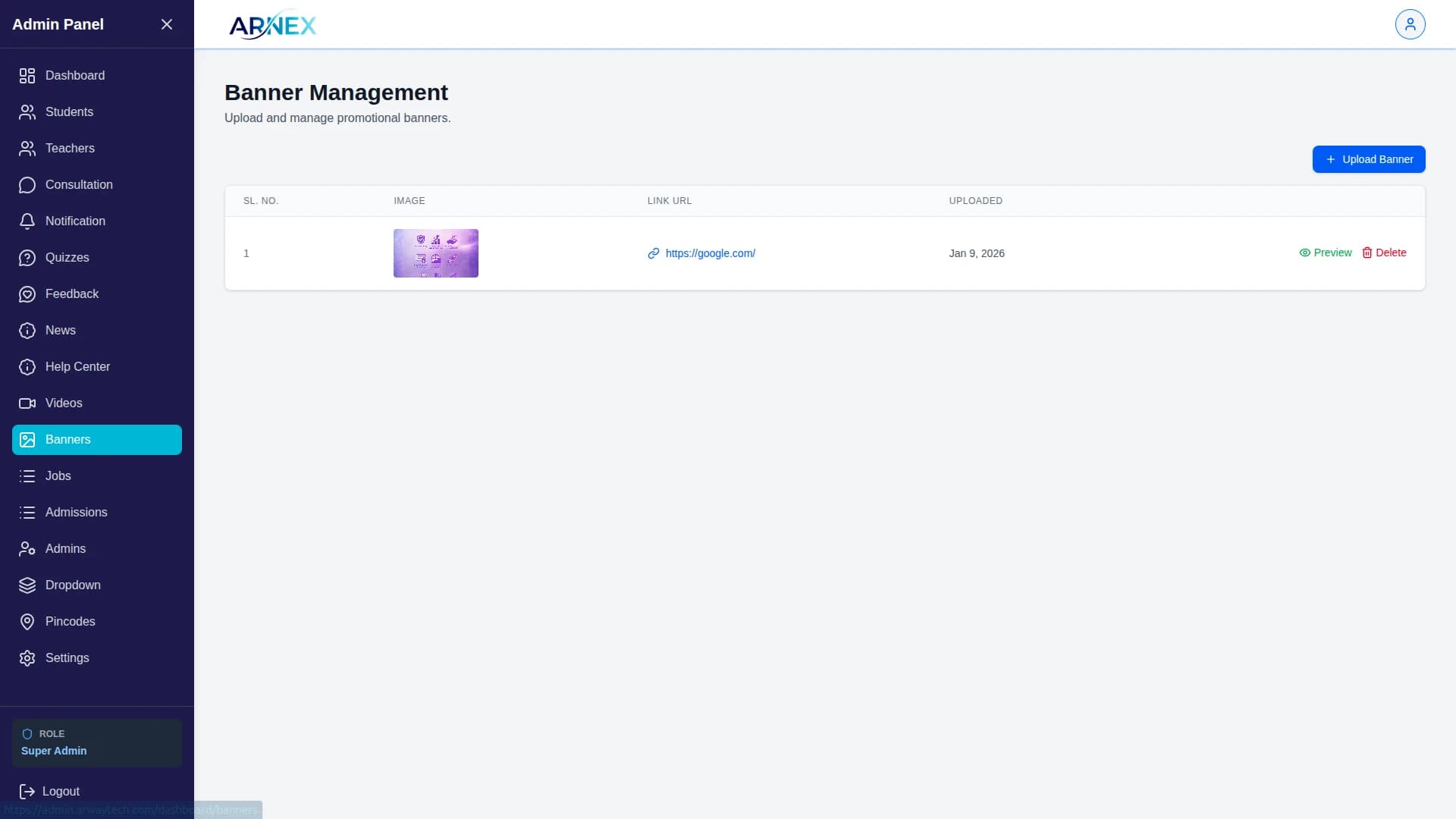Viewport: 1456px width, 819px height.
Task: Click the Settings gear icon
Action: tap(27, 658)
